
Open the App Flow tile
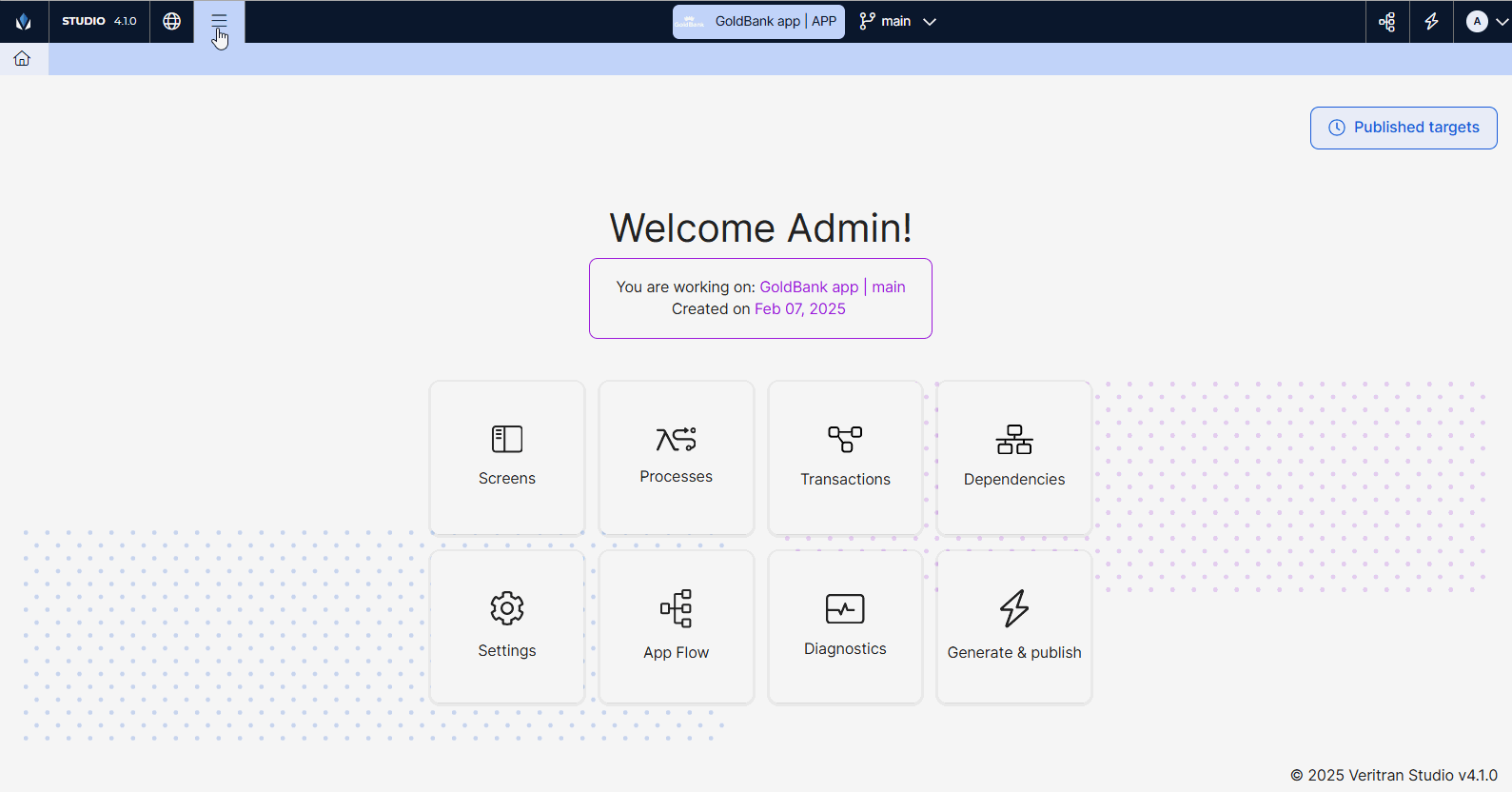(x=677, y=627)
